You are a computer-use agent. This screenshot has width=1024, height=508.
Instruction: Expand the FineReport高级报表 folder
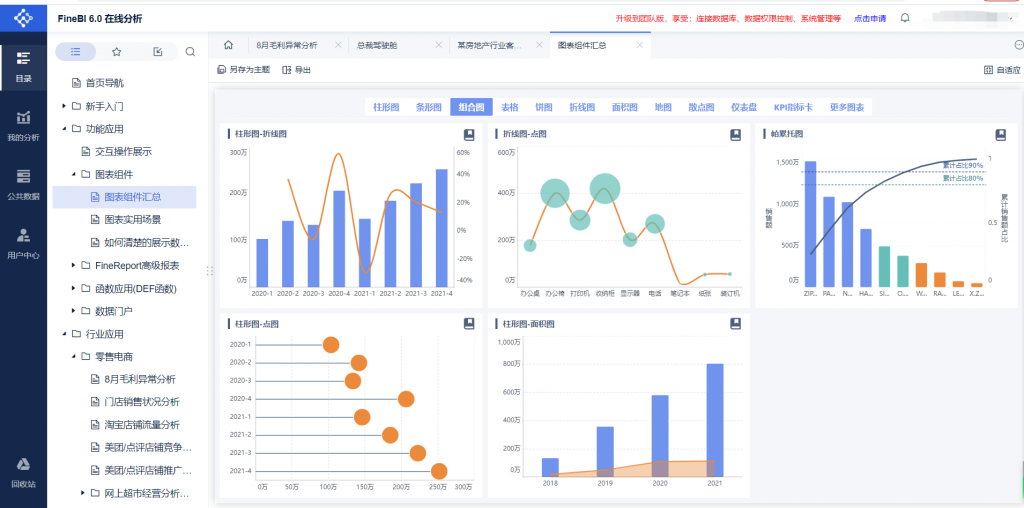(72, 266)
